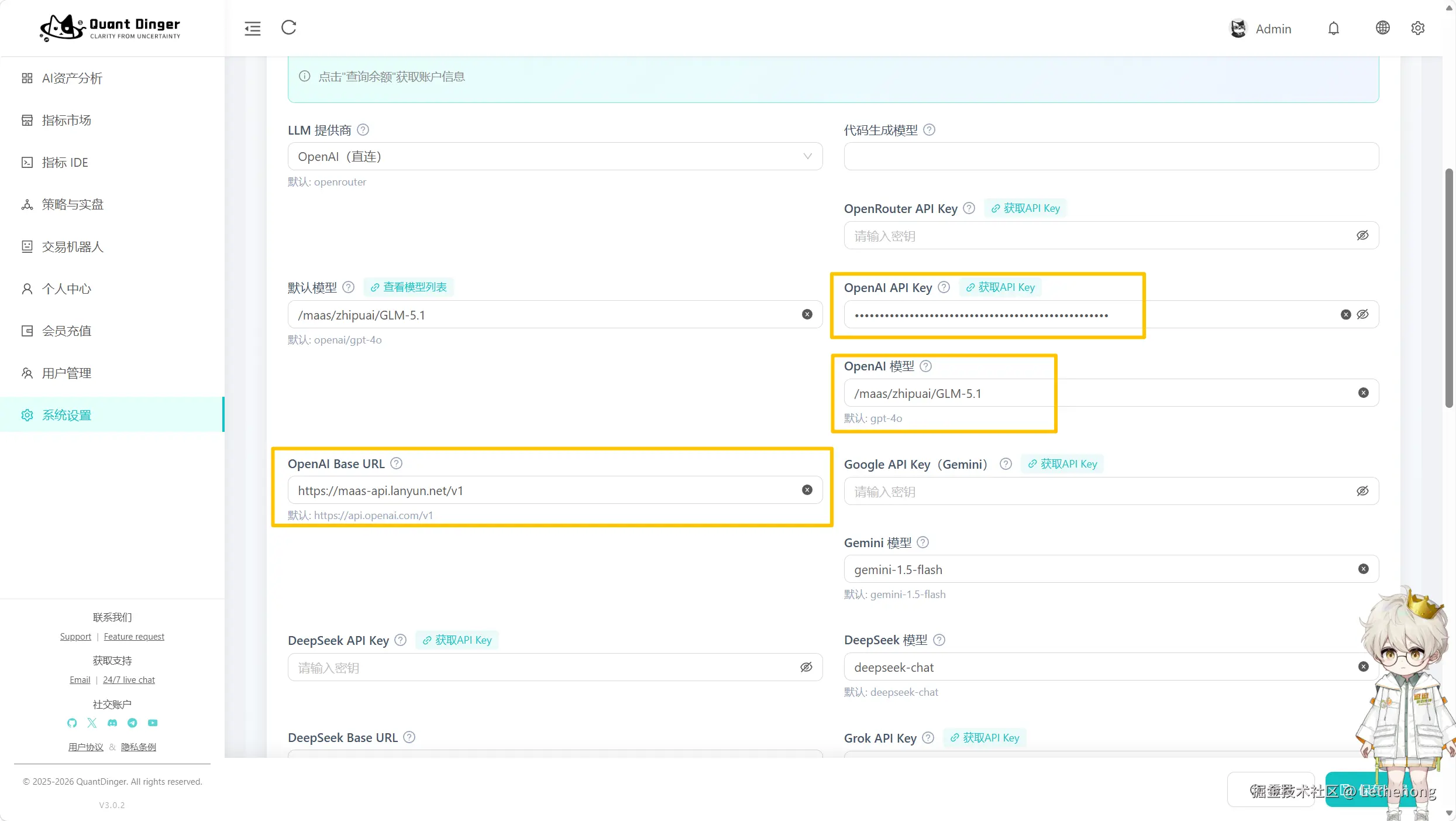Toggle DeepSeek API Key visibility
Image resolution: width=1456 pixels, height=821 pixels.
click(x=806, y=667)
